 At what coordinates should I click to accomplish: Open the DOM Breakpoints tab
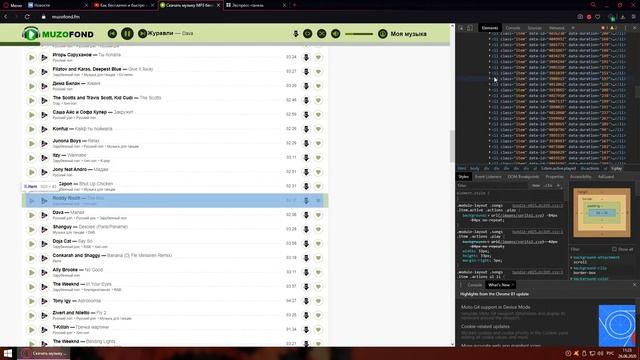click(x=523, y=177)
